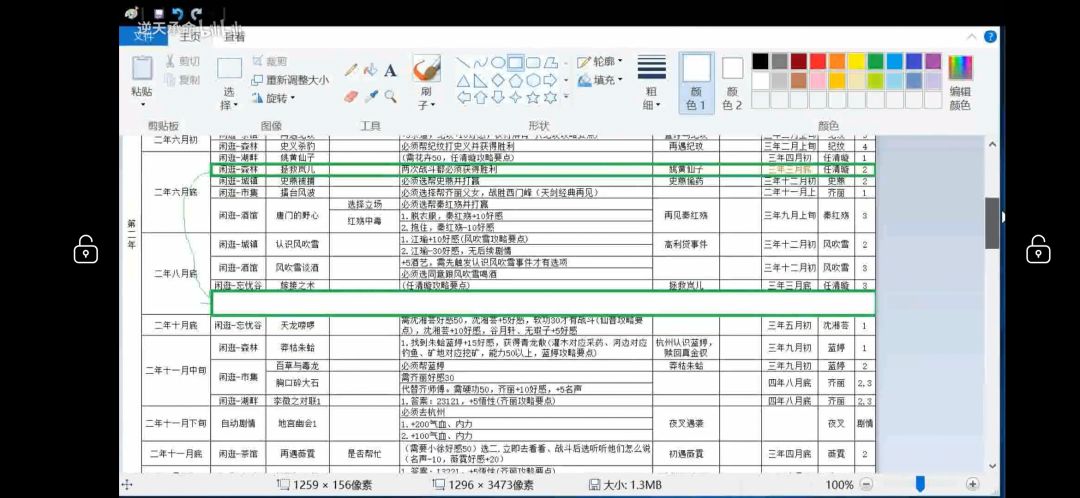
Task: Choose the Oval shape
Action: coord(497,63)
